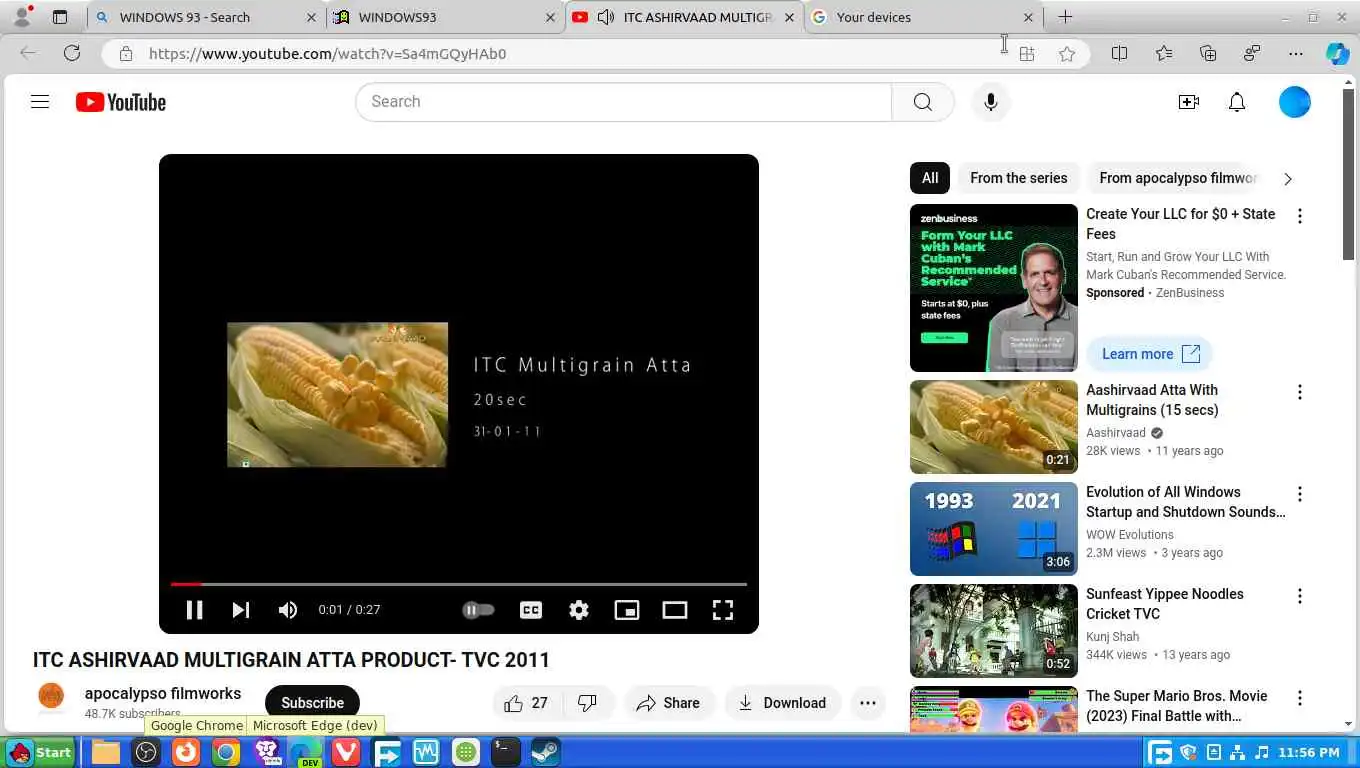Open the Edge profile icon
This screenshot has height=768, width=1360.
(22, 16)
